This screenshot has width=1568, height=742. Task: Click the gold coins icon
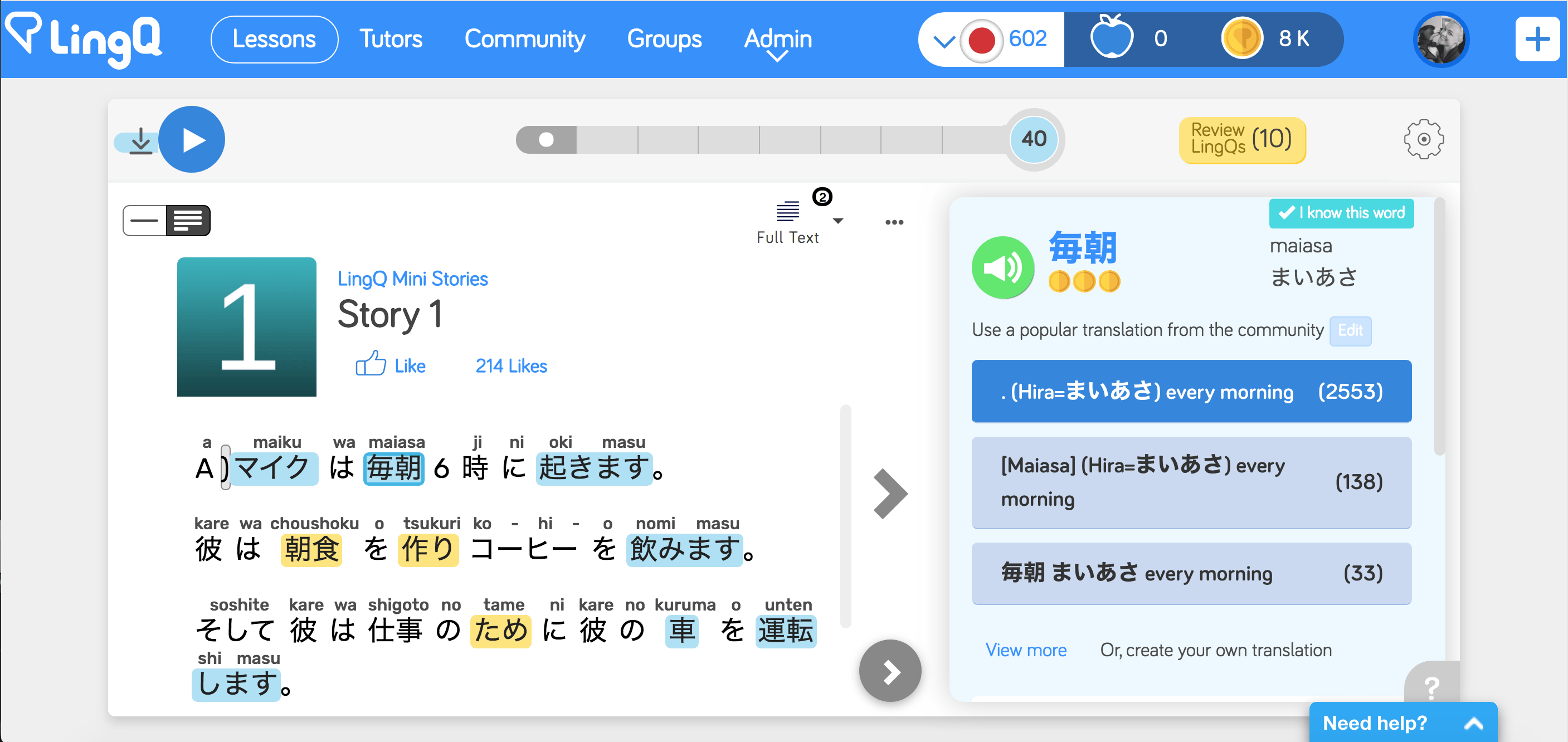click(1241, 38)
